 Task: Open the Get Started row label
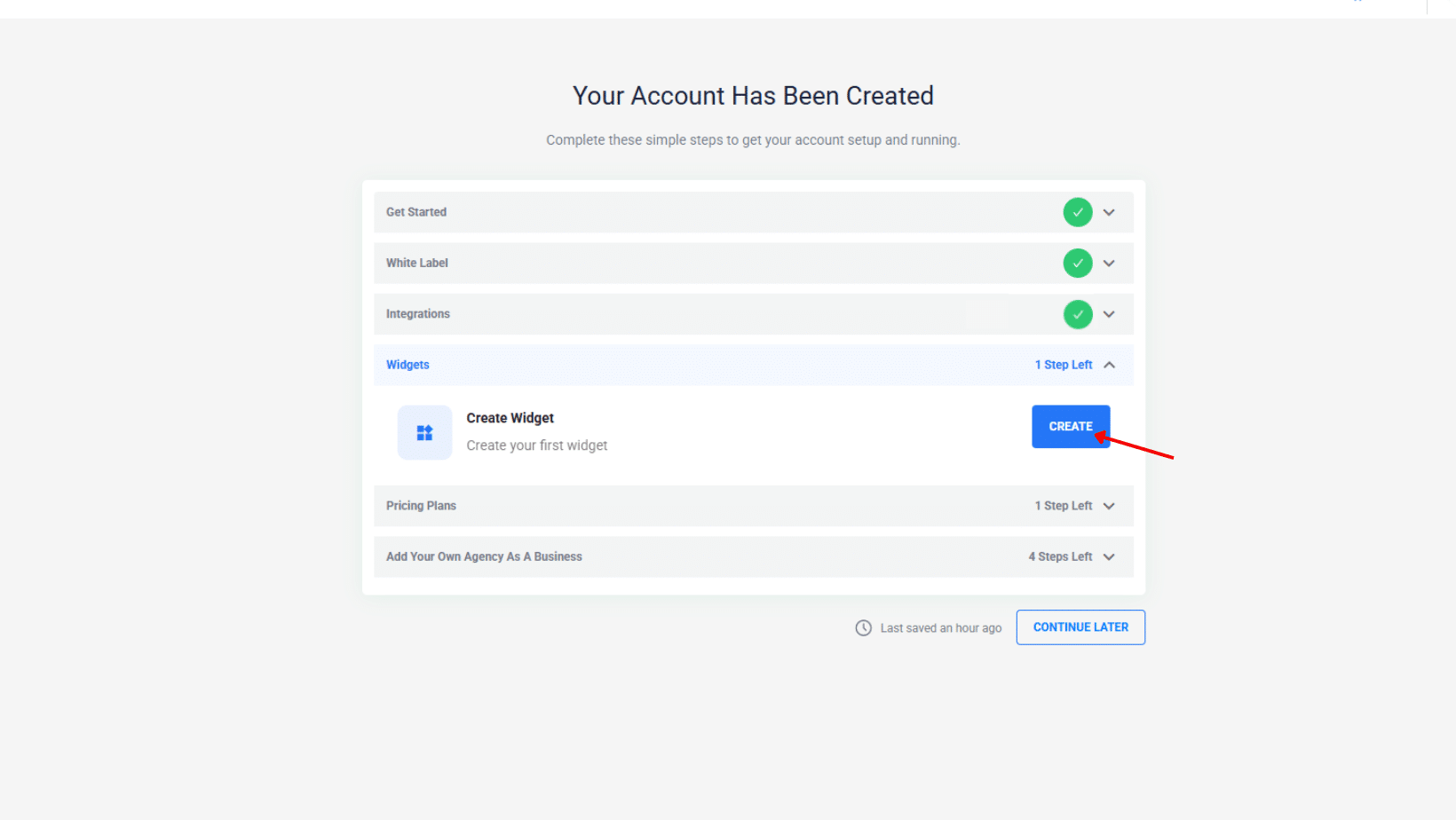(416, 212)
